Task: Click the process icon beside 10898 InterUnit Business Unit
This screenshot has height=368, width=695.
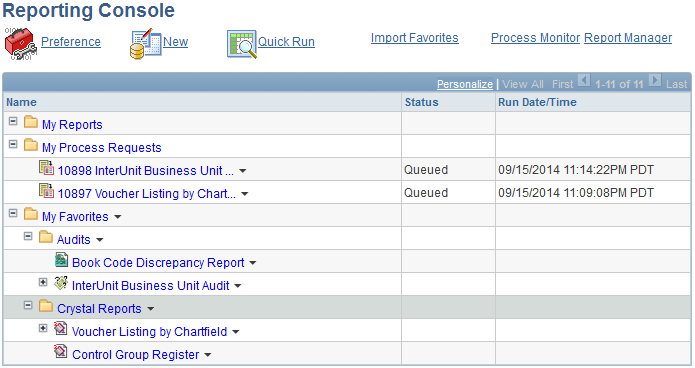Action: coord(47,168)
